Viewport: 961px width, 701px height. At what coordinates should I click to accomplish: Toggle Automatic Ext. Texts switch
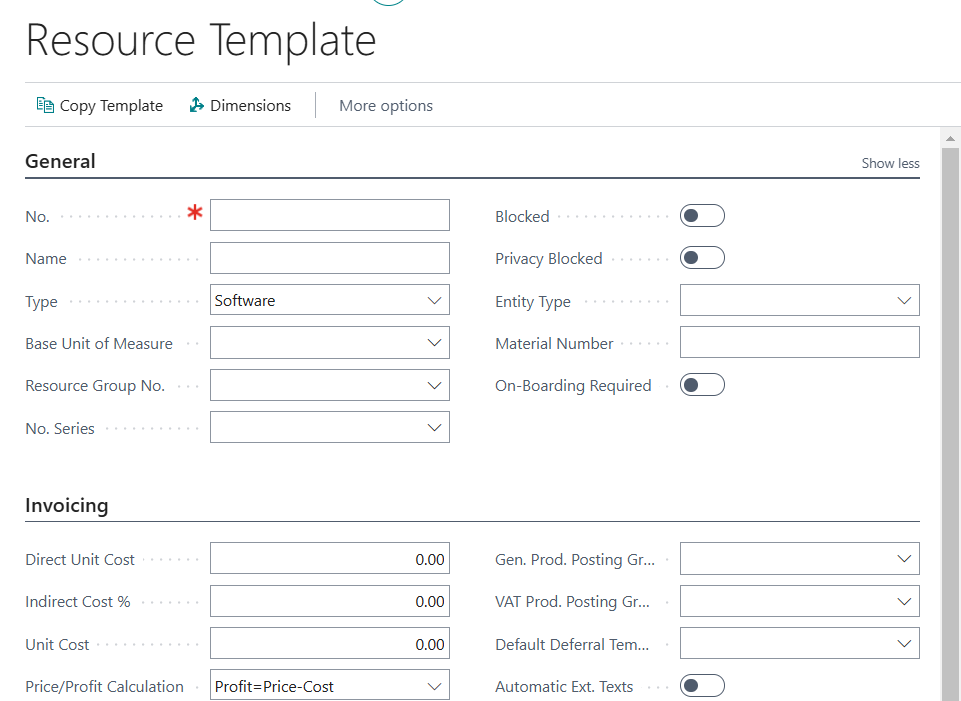pyautogui.click(x=702, y=686)
